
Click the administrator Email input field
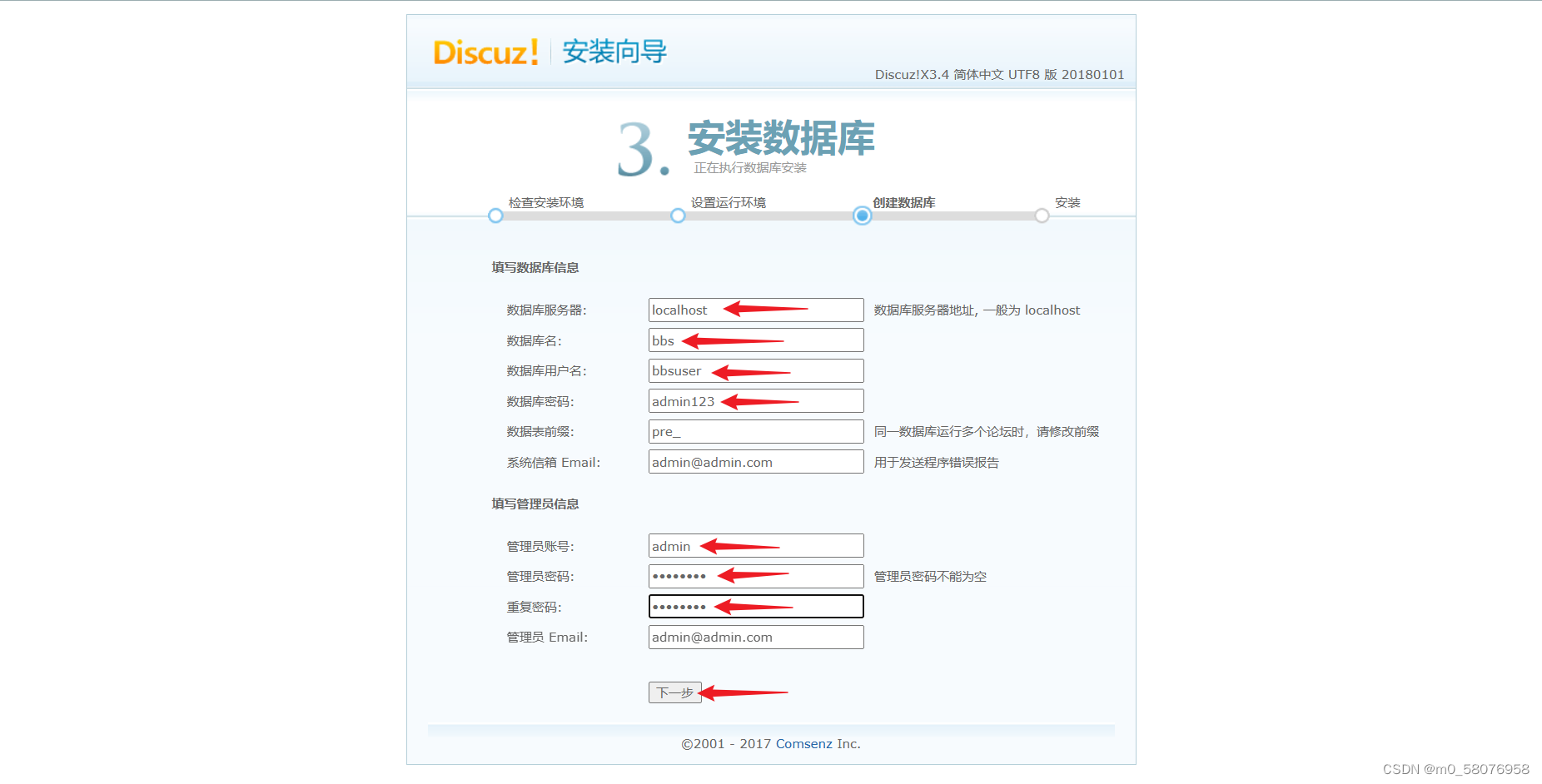pyautogui.click(x=756, y=637)
